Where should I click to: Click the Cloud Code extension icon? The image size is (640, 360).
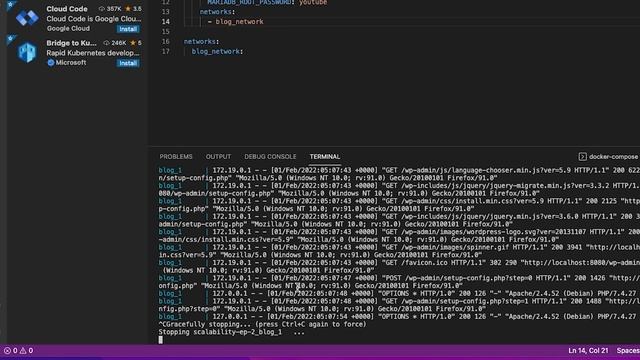tap(27, 18)
